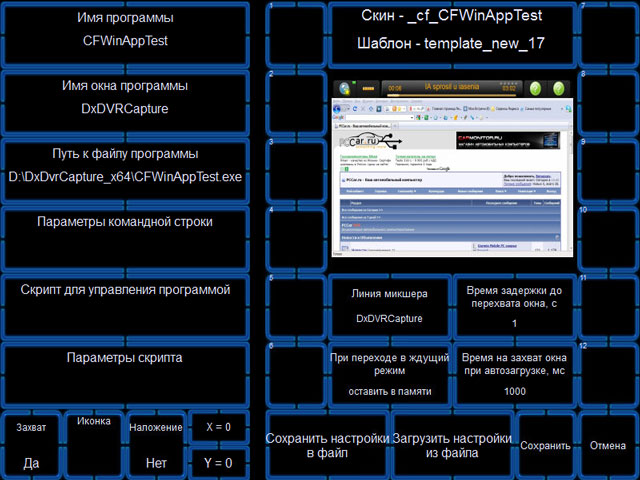Click the globe icon in preview header

tap(346, 88)
